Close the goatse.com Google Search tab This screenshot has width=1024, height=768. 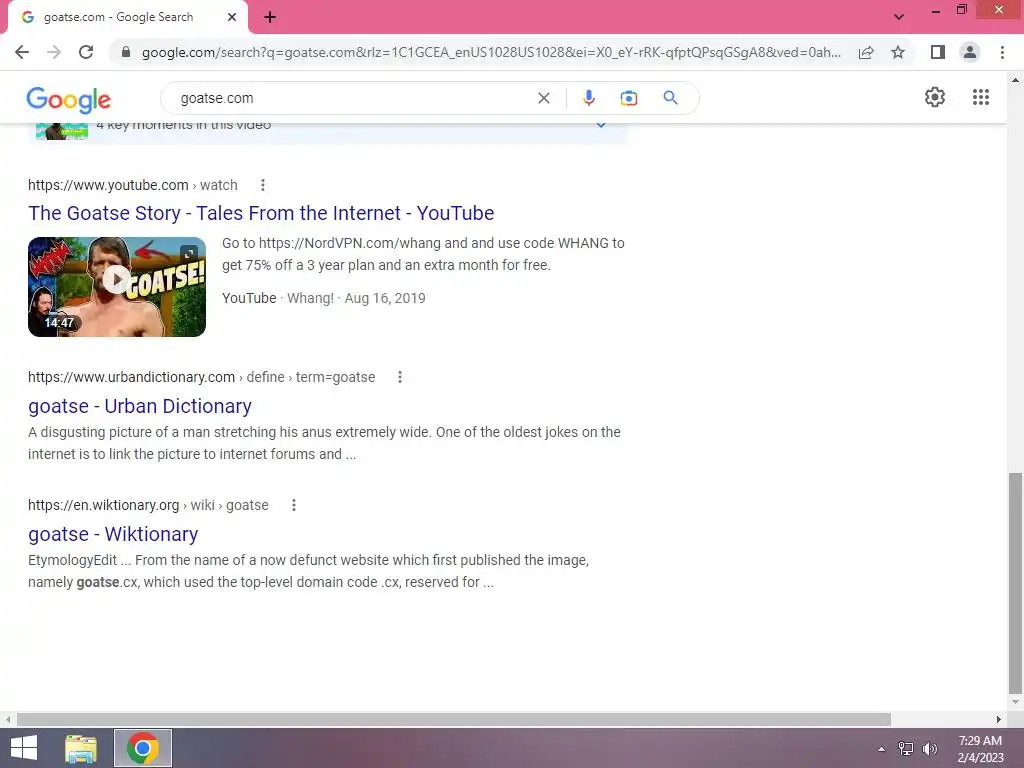pos(232,18)
